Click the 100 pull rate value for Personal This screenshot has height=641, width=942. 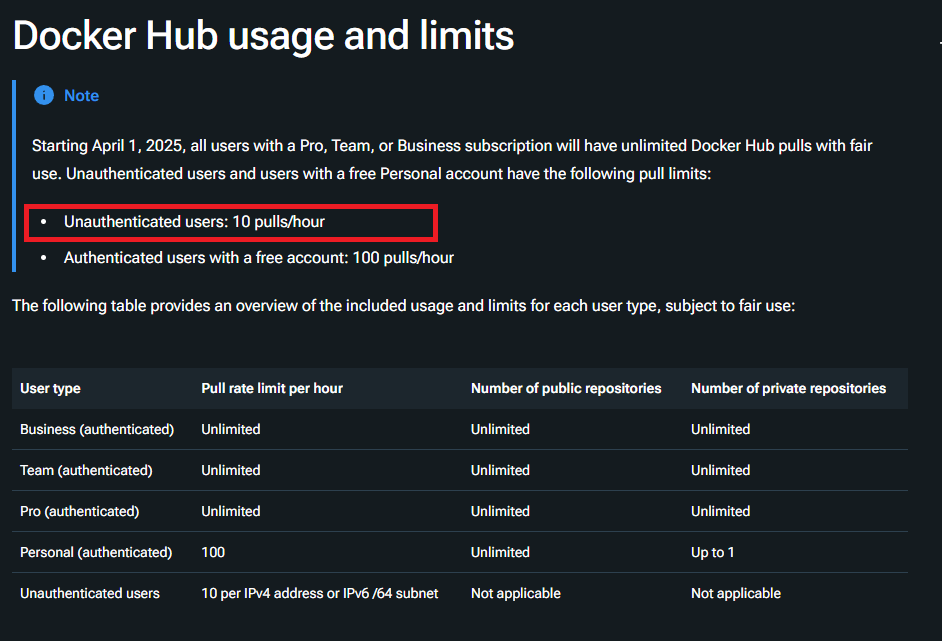click(213, 552)
